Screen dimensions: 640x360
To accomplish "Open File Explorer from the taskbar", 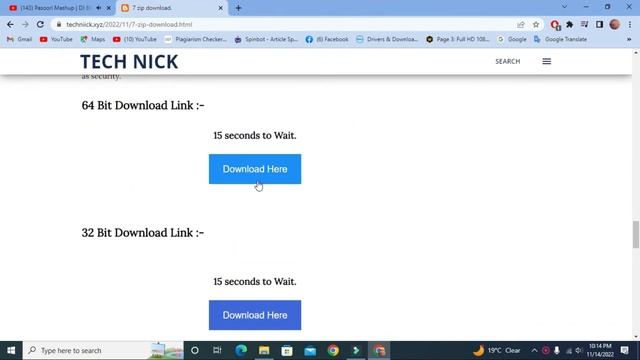I will pos(264,351).
